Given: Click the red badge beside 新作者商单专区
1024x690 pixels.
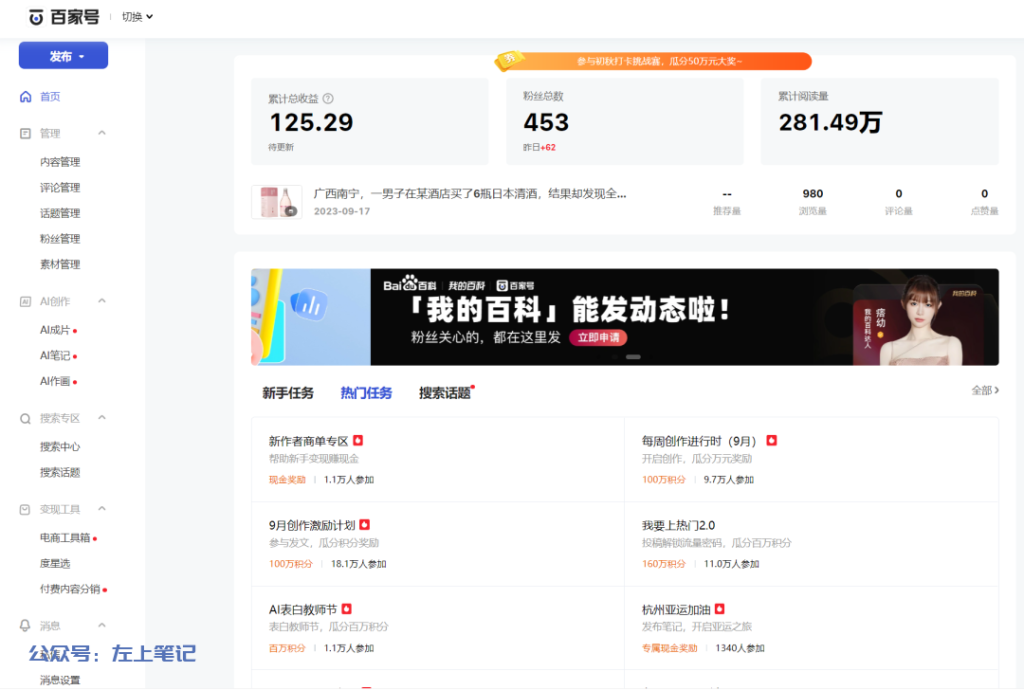Looking at the screenshot, I should (358, 441).
